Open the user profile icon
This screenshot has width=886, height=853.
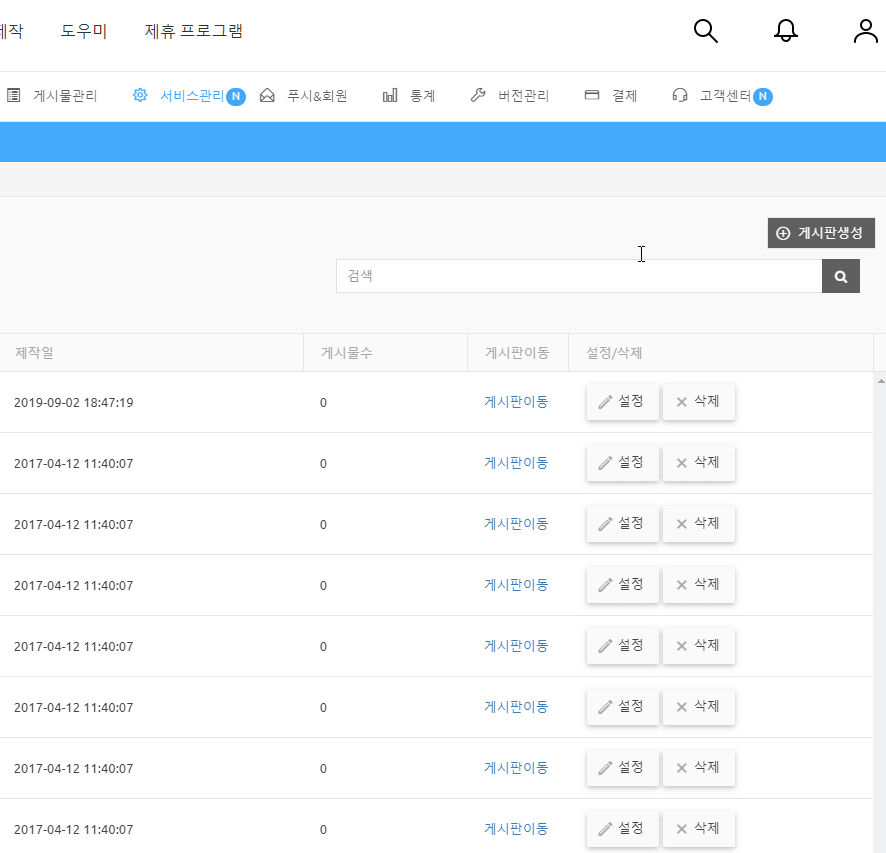coord(865,31)
